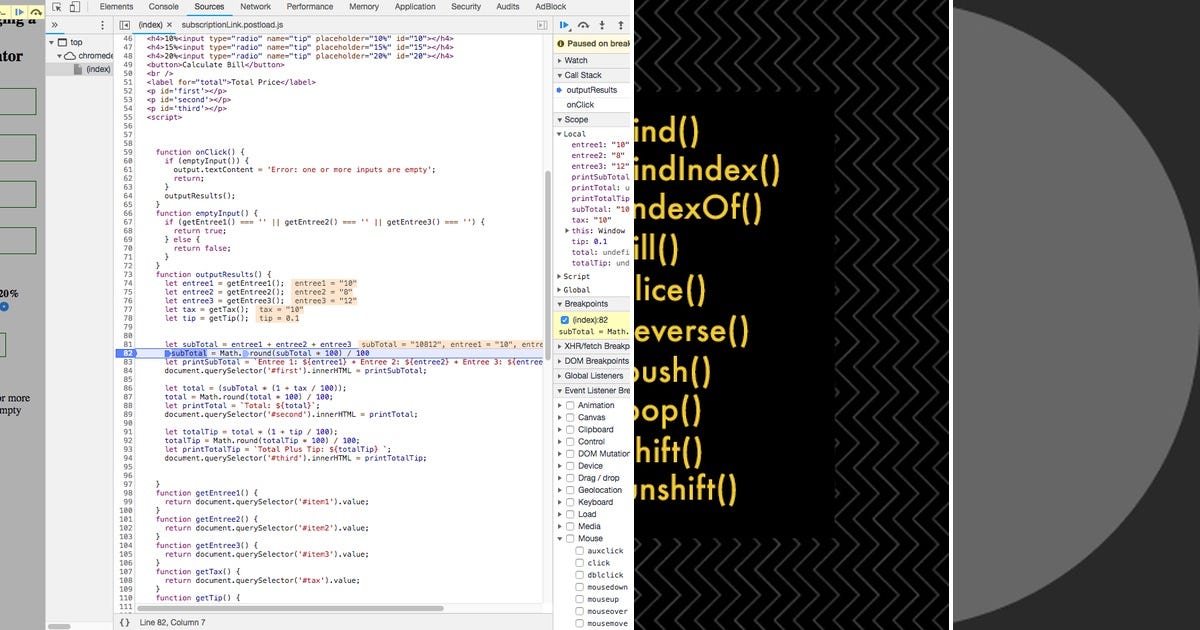Viewport: 1200px width, 630px height.
Task: Switch to the Memory tab
Action: click(364, 6)
